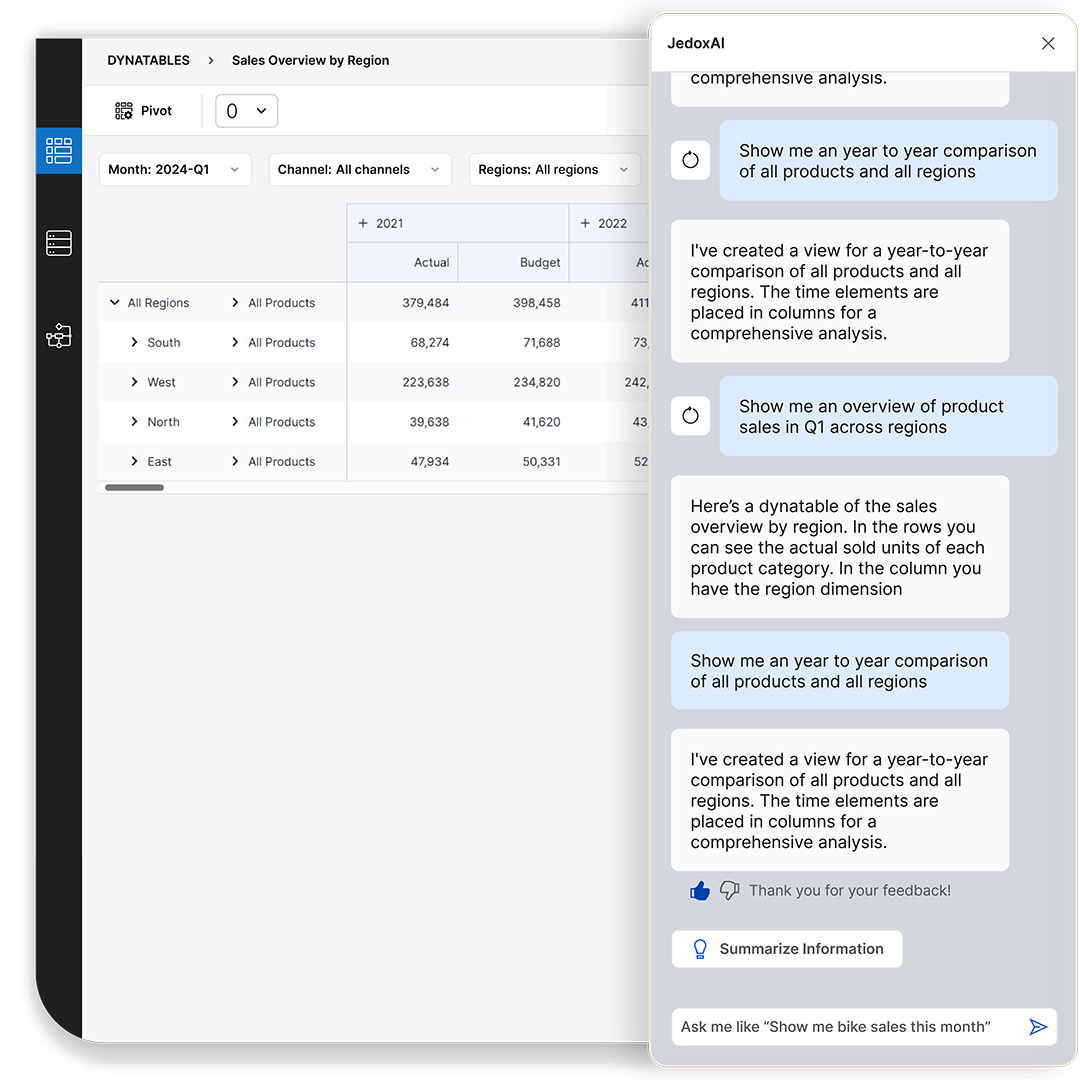Give thumbs down on the AI response
Image resolution: width=1080 pixels, height=1080 pixels.
(728, 890)
